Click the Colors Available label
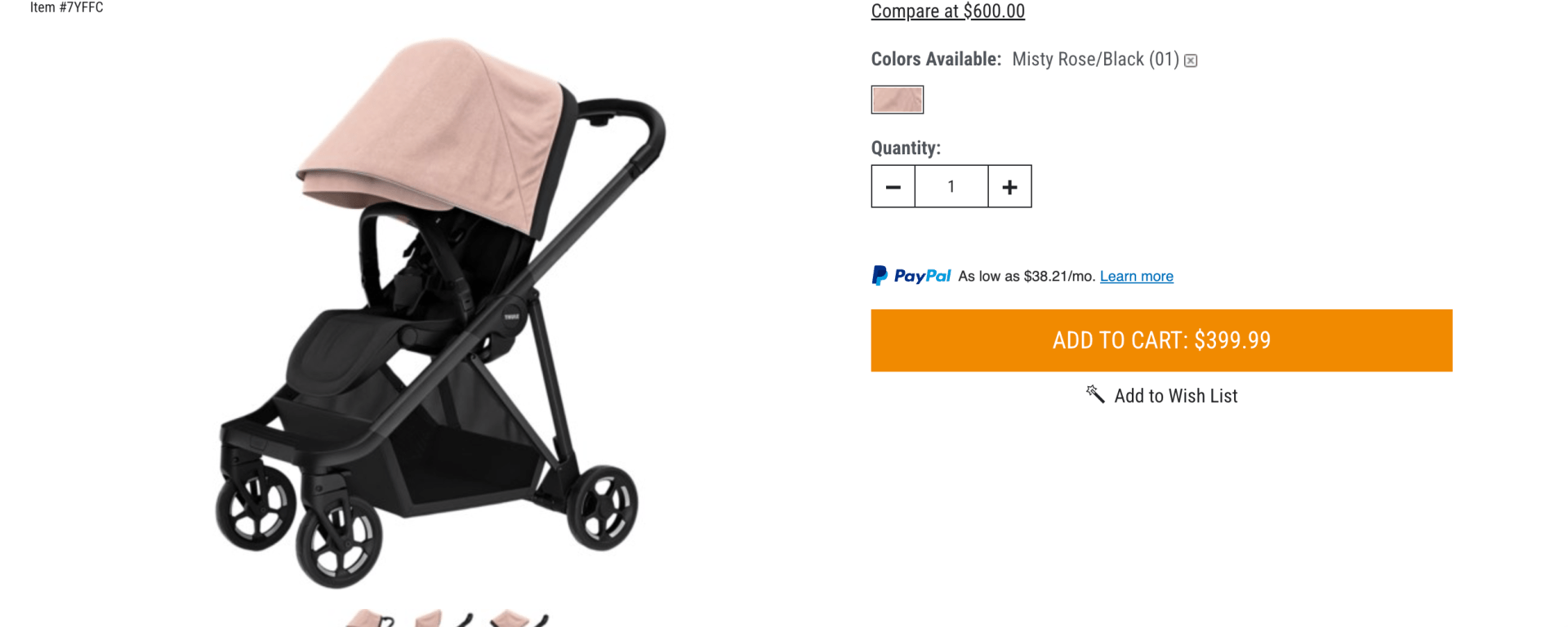Image resolution: width=1568 pixels, height=627 pixels. pyautogui.click(x=936, y=60)
